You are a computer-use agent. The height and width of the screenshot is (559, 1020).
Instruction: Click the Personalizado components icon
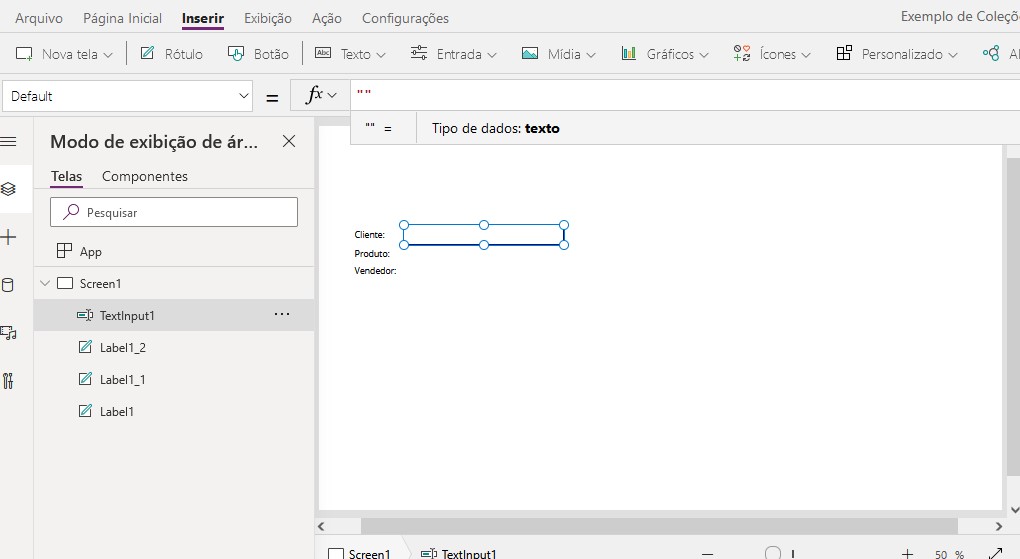(x=844, y=53)
